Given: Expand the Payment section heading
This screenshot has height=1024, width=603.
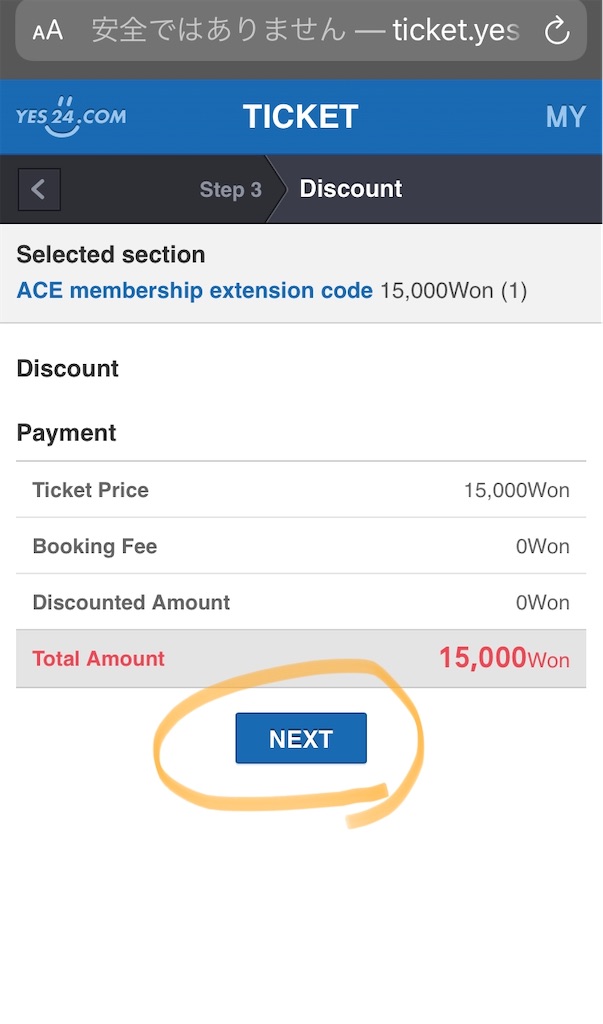Looking at the screenshot, I should (x=66, y=433).
